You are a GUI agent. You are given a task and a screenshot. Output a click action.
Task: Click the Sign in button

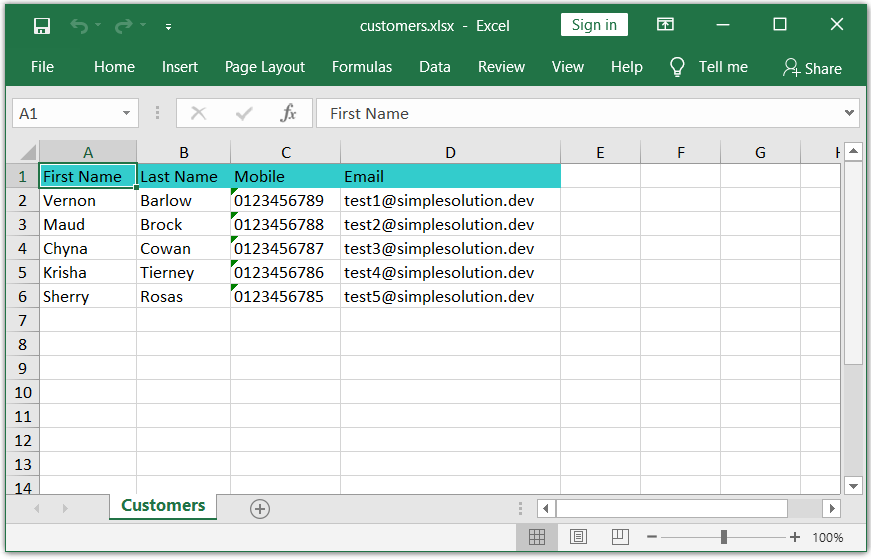pos(594,25)
